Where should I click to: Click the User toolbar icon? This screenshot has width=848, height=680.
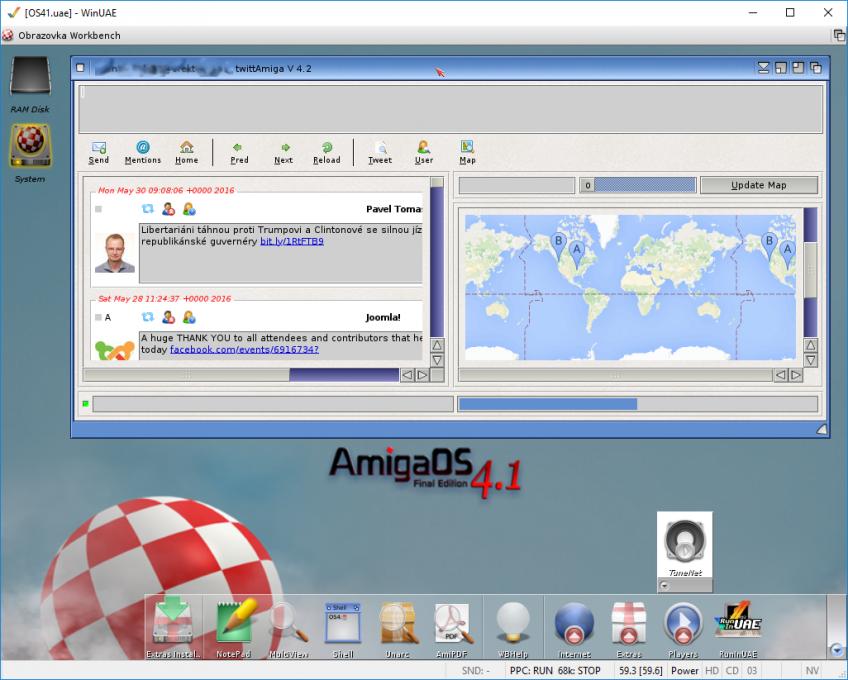pyautogui.click(x=424, y=151)
